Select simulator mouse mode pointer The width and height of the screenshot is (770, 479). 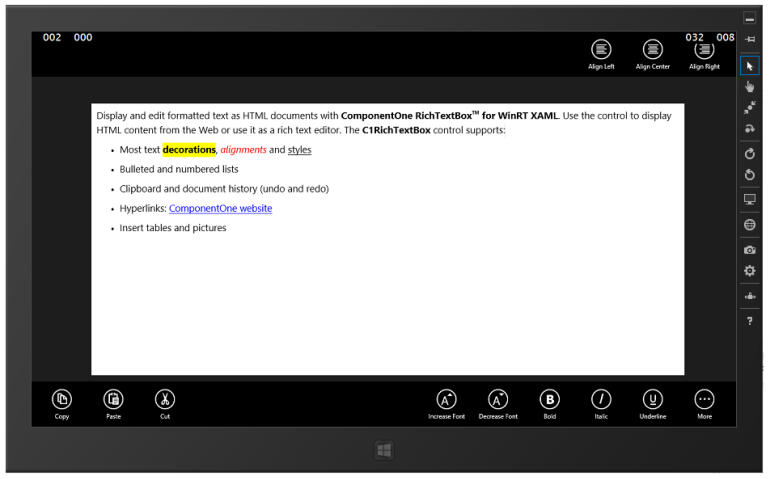[749, 66]
